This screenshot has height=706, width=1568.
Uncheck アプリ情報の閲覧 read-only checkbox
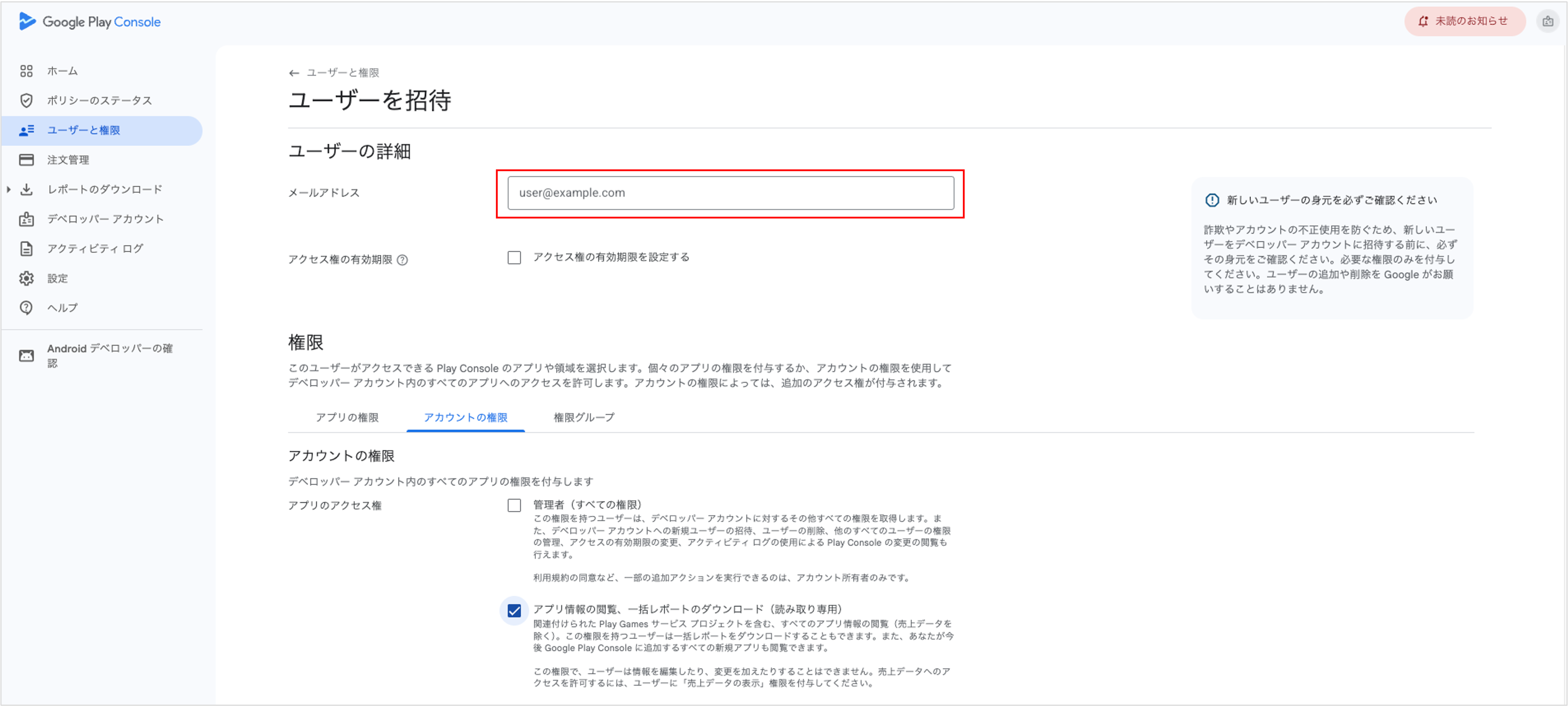[514, 611]
